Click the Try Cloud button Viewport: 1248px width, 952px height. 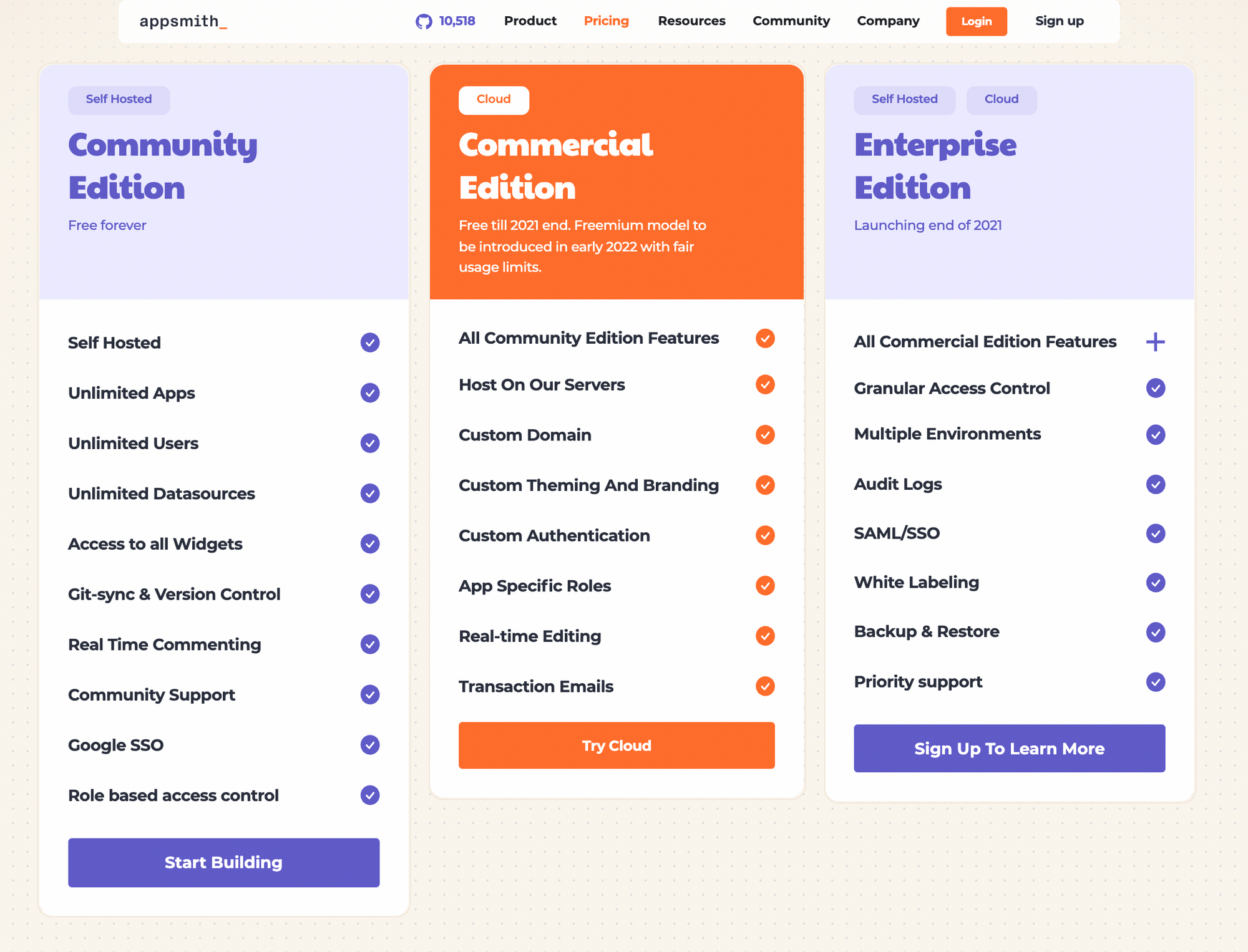(x=616, y=745)
